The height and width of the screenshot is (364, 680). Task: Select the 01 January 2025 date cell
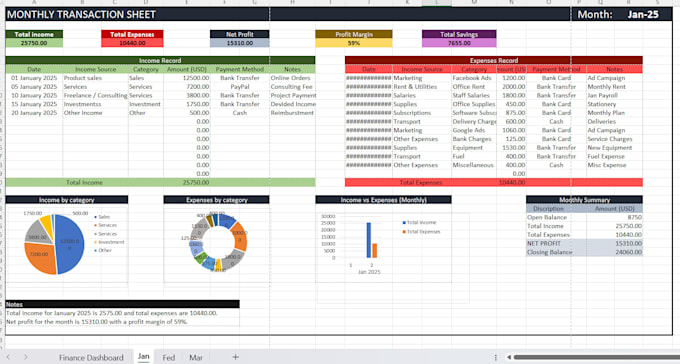(34, 78)
